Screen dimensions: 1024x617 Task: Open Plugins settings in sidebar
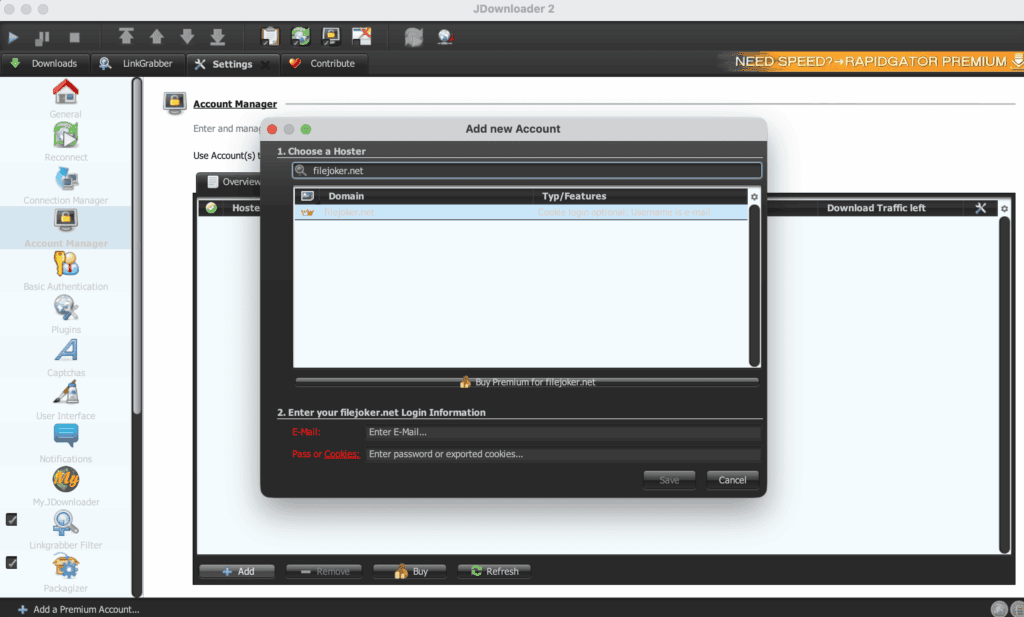[65, 315]
